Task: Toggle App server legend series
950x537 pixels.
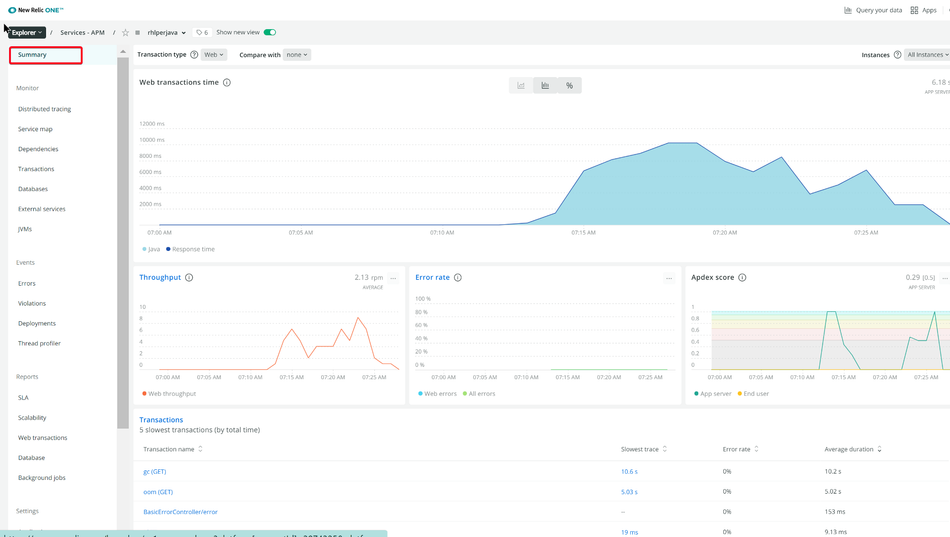Action: [712, 394]
